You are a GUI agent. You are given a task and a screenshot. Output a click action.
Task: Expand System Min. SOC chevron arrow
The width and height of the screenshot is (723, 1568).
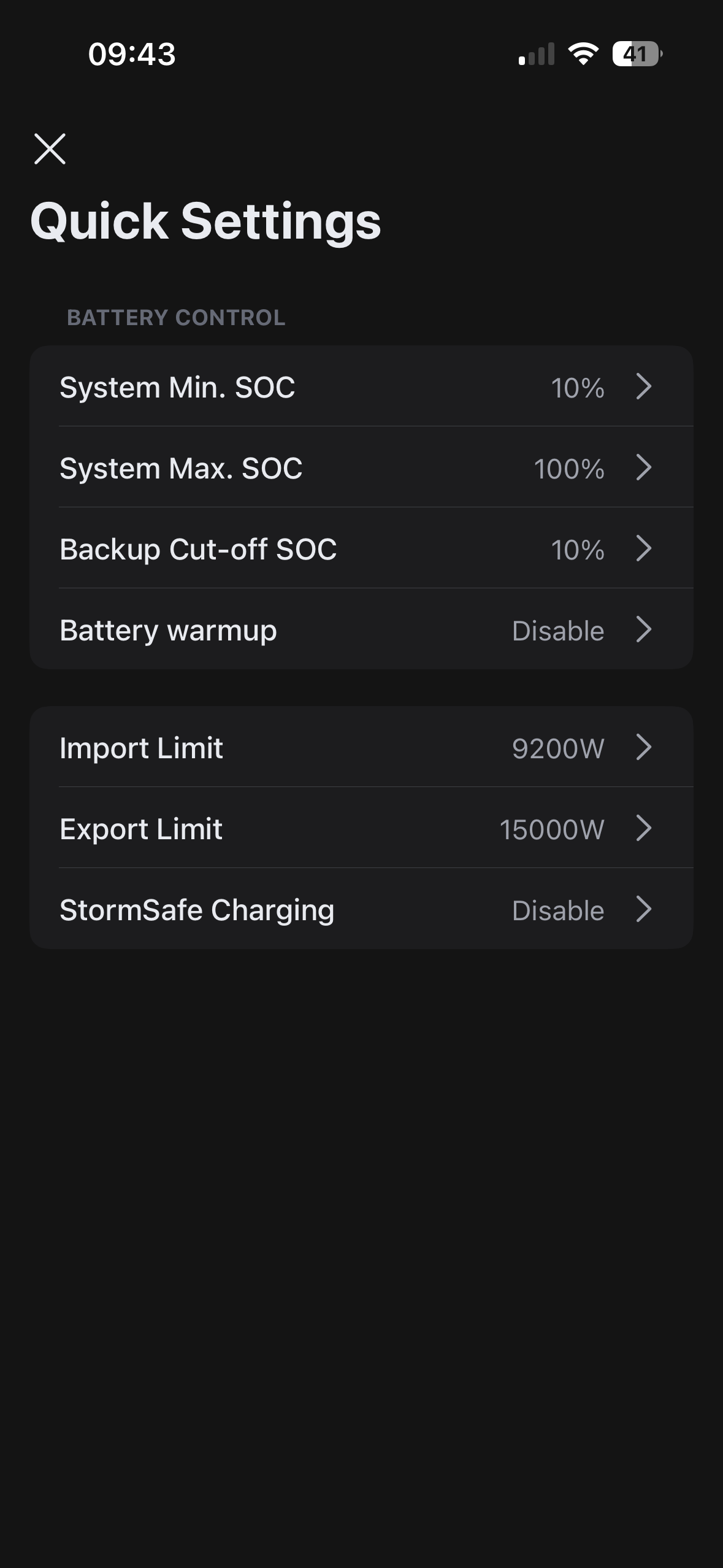click(643, 387)
